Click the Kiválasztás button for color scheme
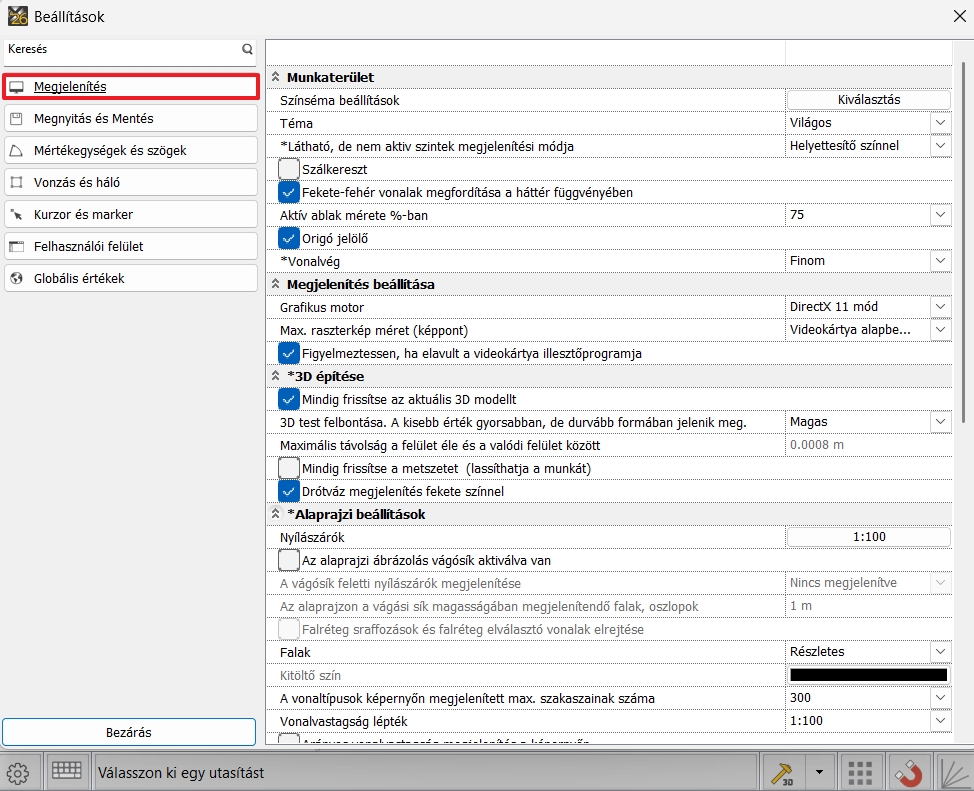The height and width of the screenshot is (791, 974). [x=868, y=100]
